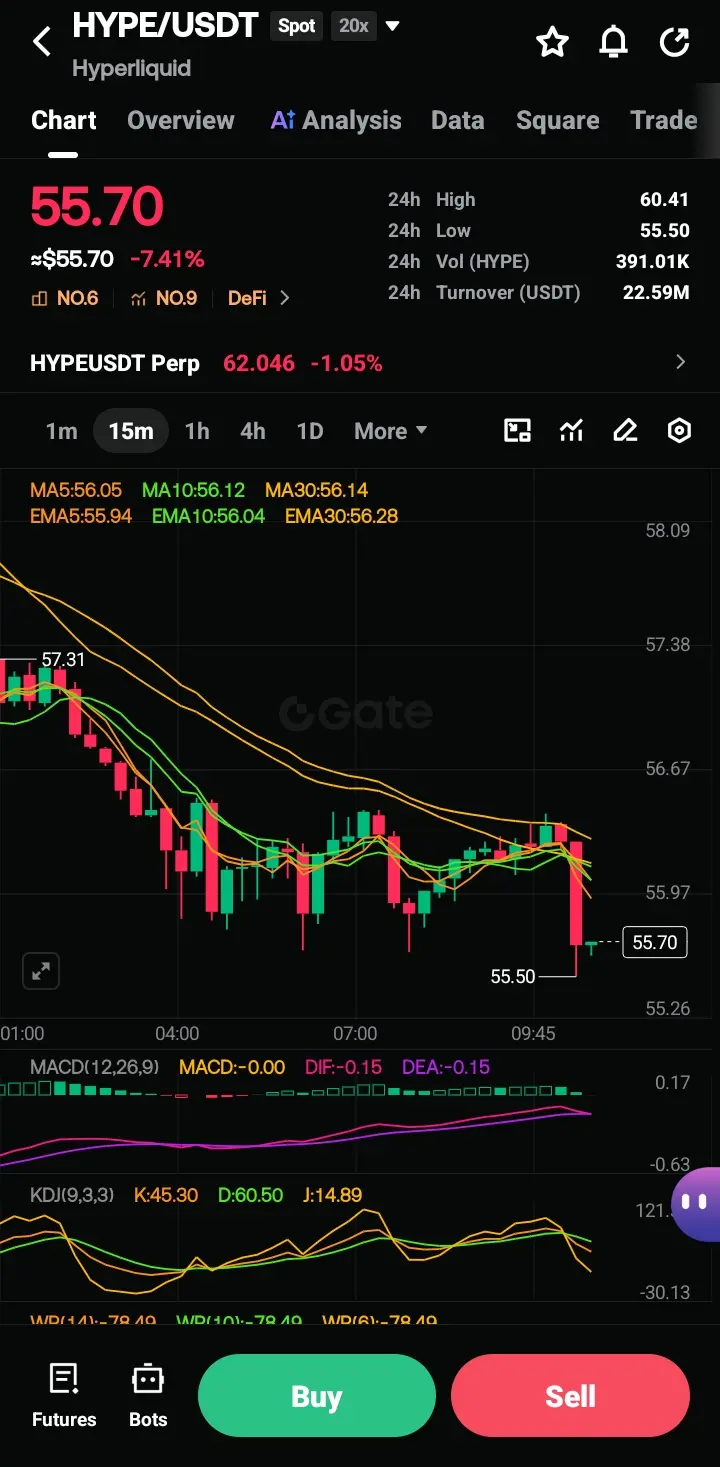Tap the HYPE/USDT pair title

pyautogui.click(x=166, y=26)
